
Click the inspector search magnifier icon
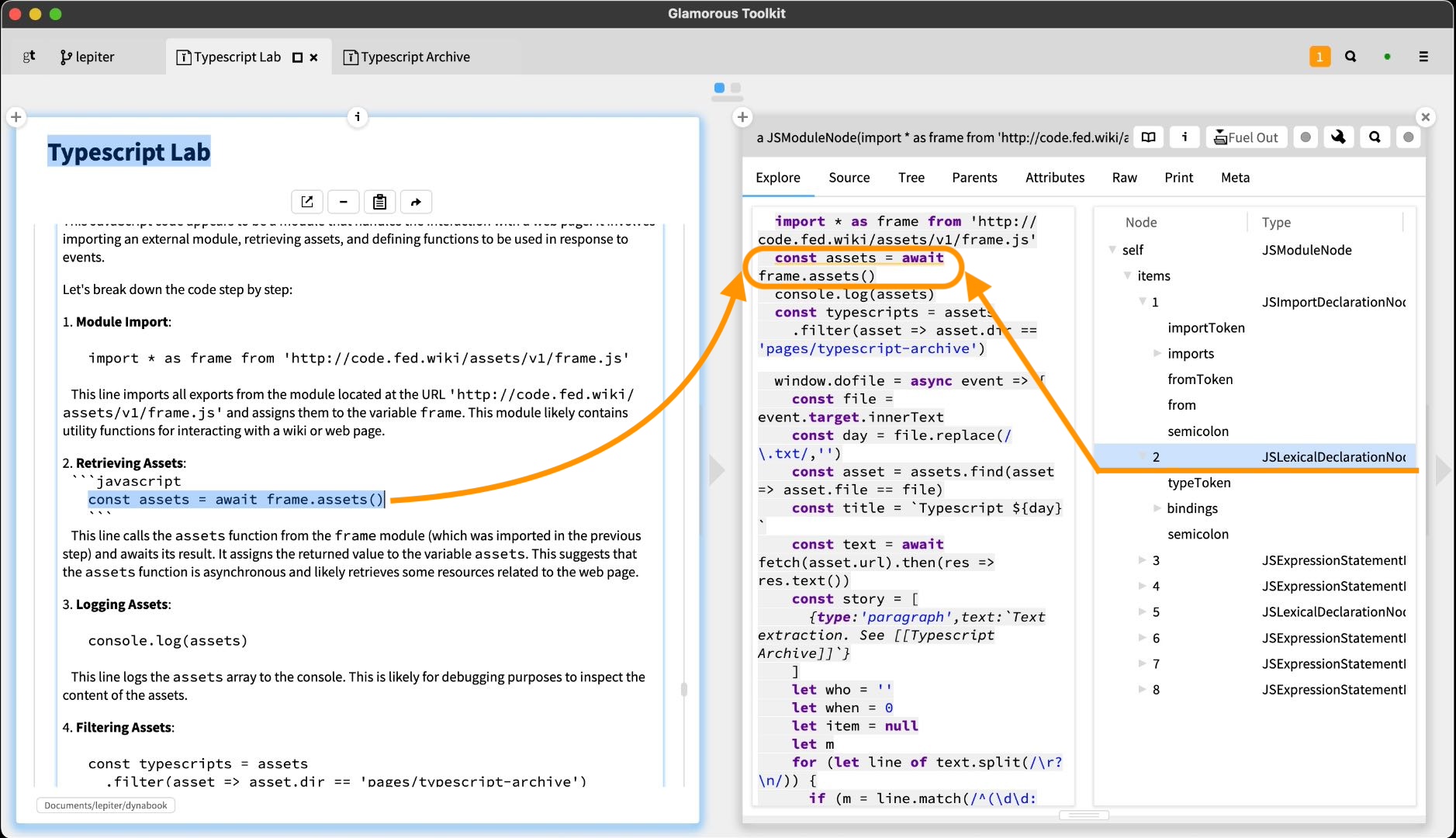[1375, 137]
